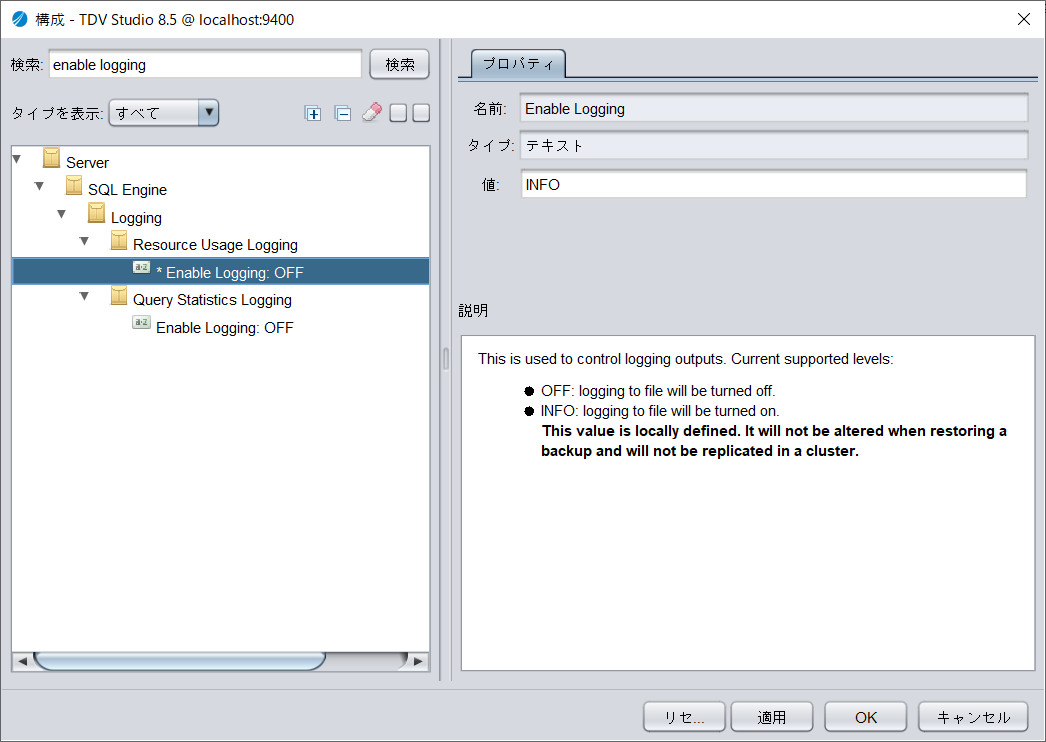Click the Query Statistics Logging folder icon
This screenshot has height=742, width=1046.
pyautogui.click(x=119, y=296)
